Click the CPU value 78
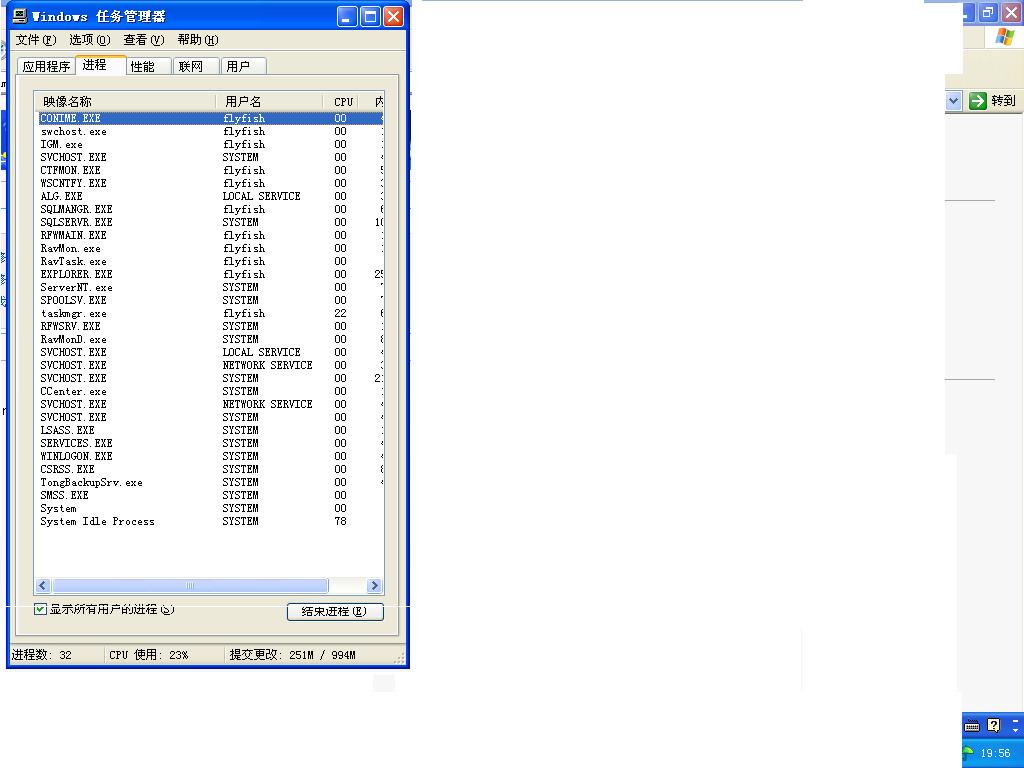Screen dimensions: 1024x768 pyautogui.click(x=340, y=521)
